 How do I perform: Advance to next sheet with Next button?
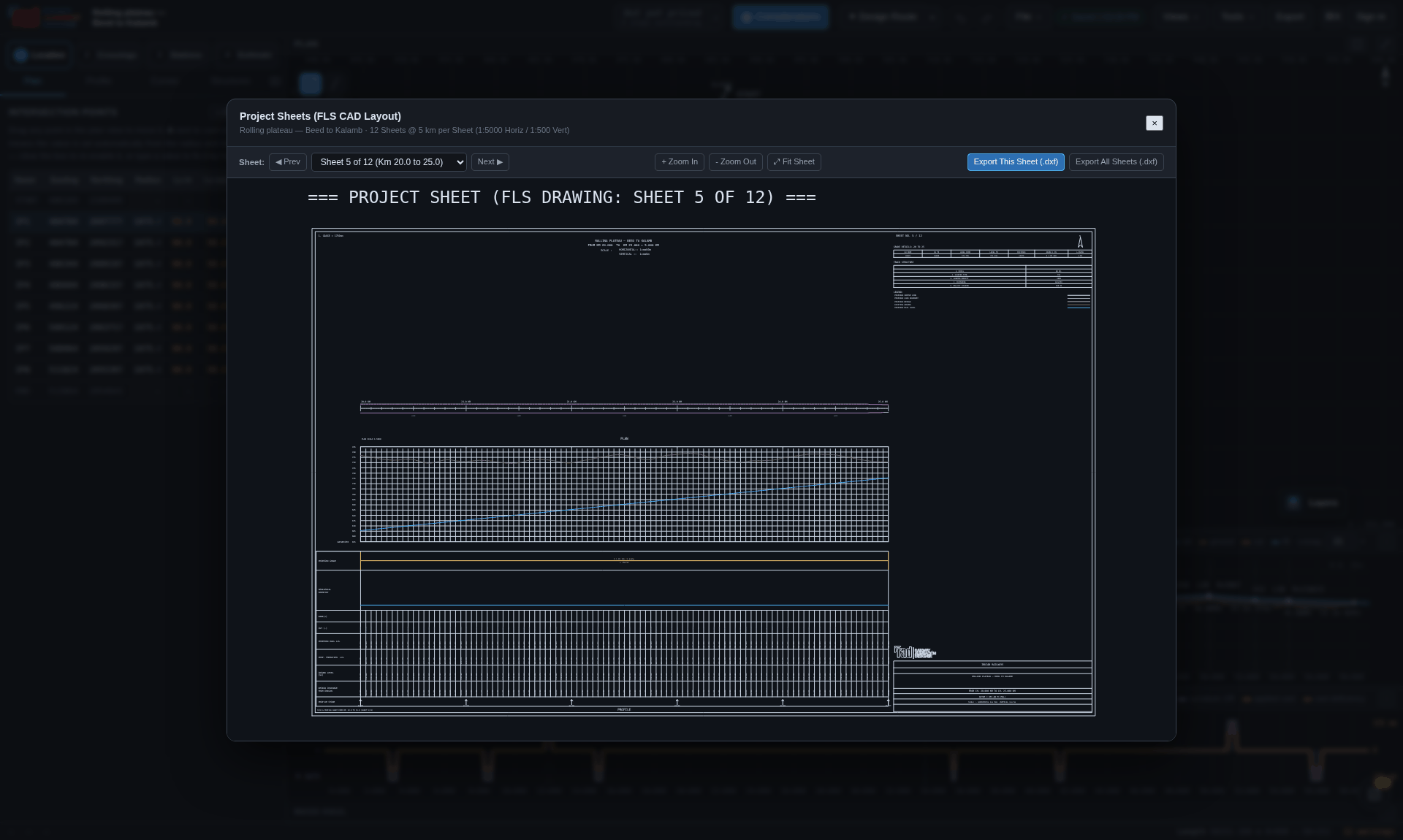click(490, 162)
